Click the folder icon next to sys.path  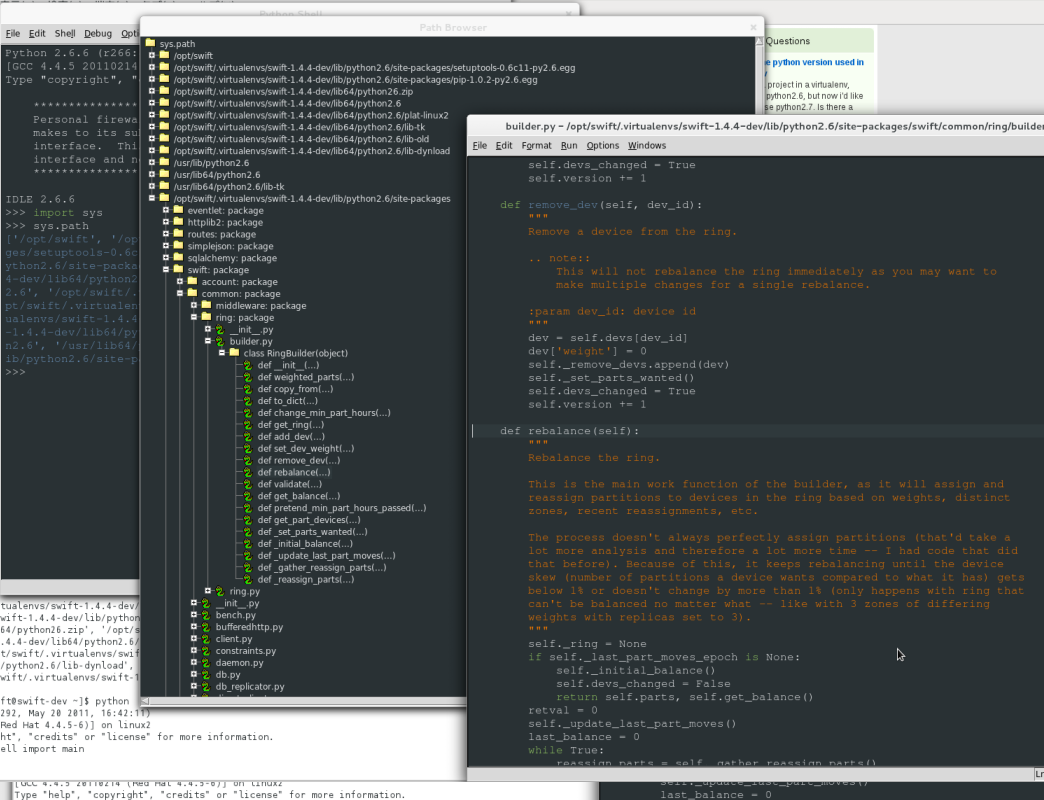[x=148, y=43]
